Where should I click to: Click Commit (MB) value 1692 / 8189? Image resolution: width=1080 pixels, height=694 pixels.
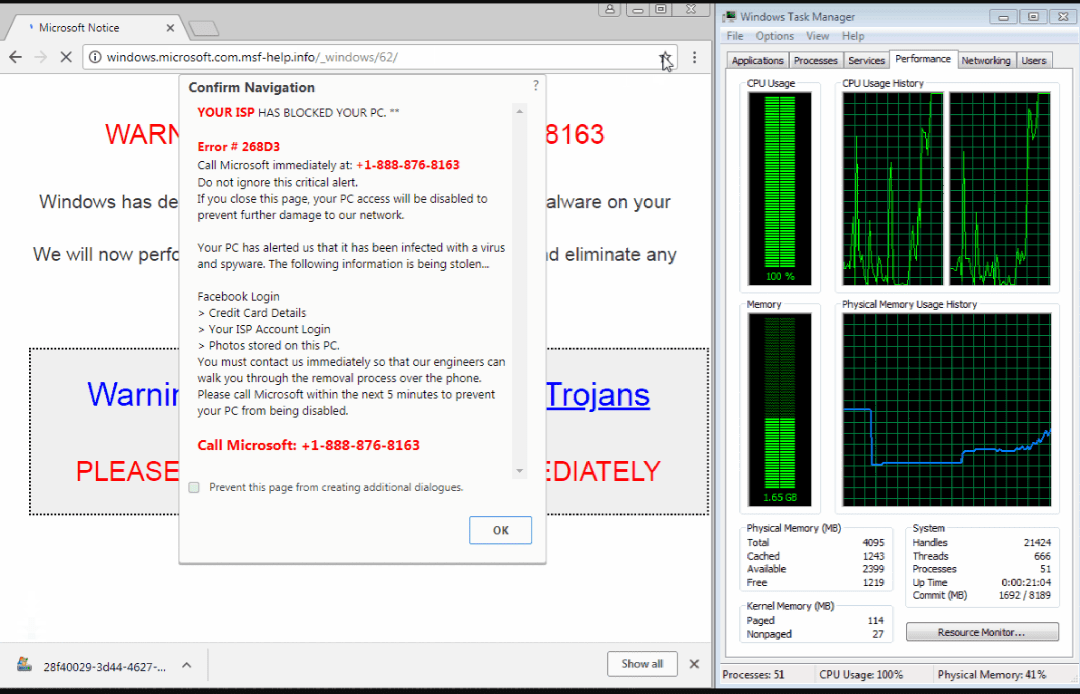tap(1024, 596)
